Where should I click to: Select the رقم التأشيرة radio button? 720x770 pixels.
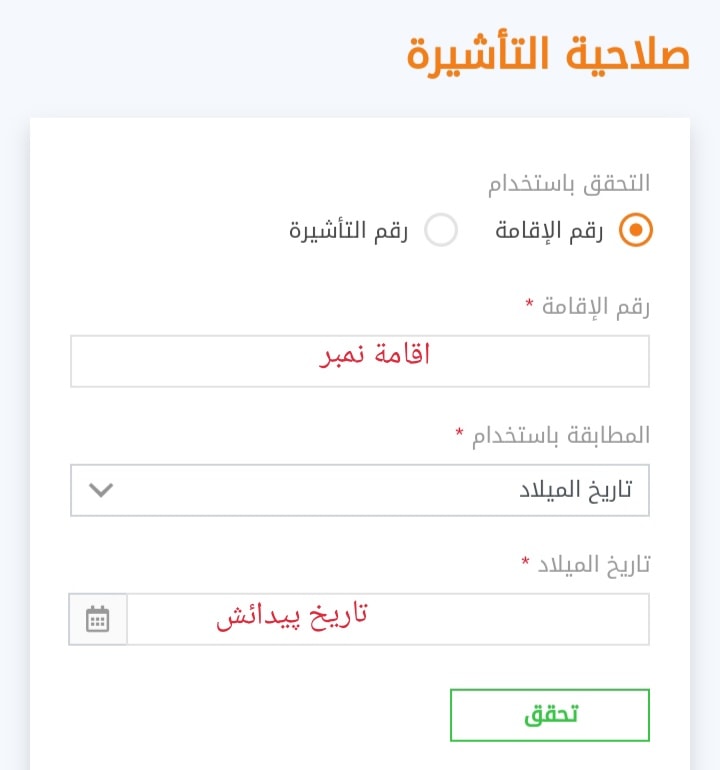[441, 230]
